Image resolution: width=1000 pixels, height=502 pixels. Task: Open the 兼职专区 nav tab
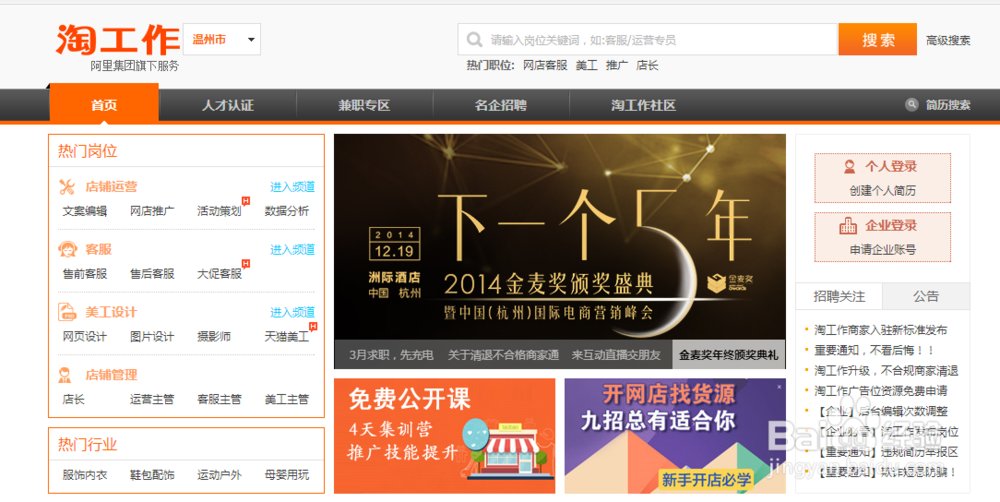[x=364, y=105]
